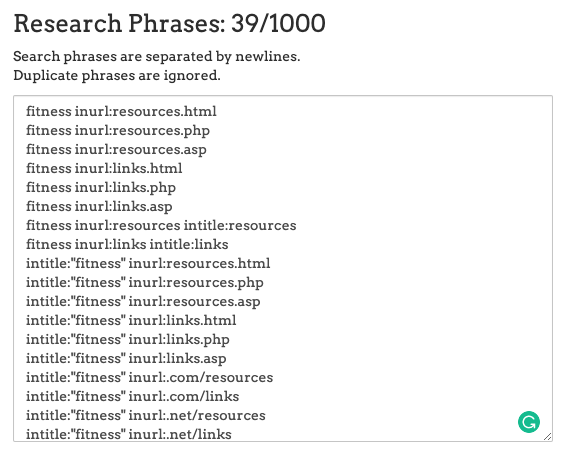
Task: Click 'intitle:"fitness" inurl:.net/resources' phrase
Action: (146, 415)
